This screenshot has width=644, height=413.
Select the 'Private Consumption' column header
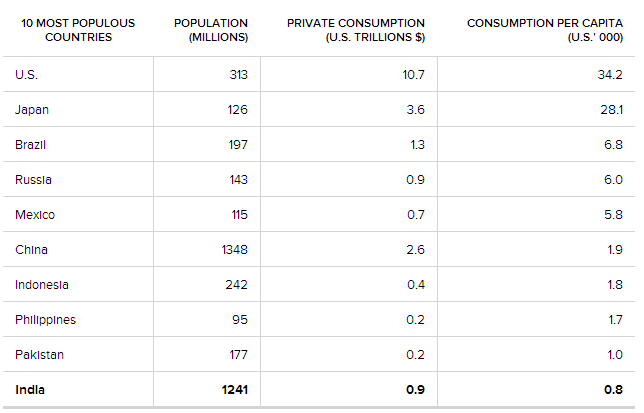(x=355, y=30)
